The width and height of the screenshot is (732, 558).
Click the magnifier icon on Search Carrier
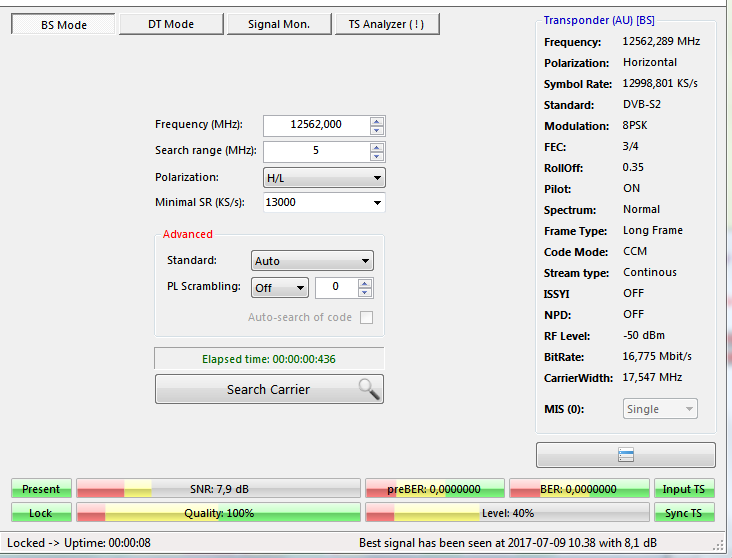click(368, 389)
